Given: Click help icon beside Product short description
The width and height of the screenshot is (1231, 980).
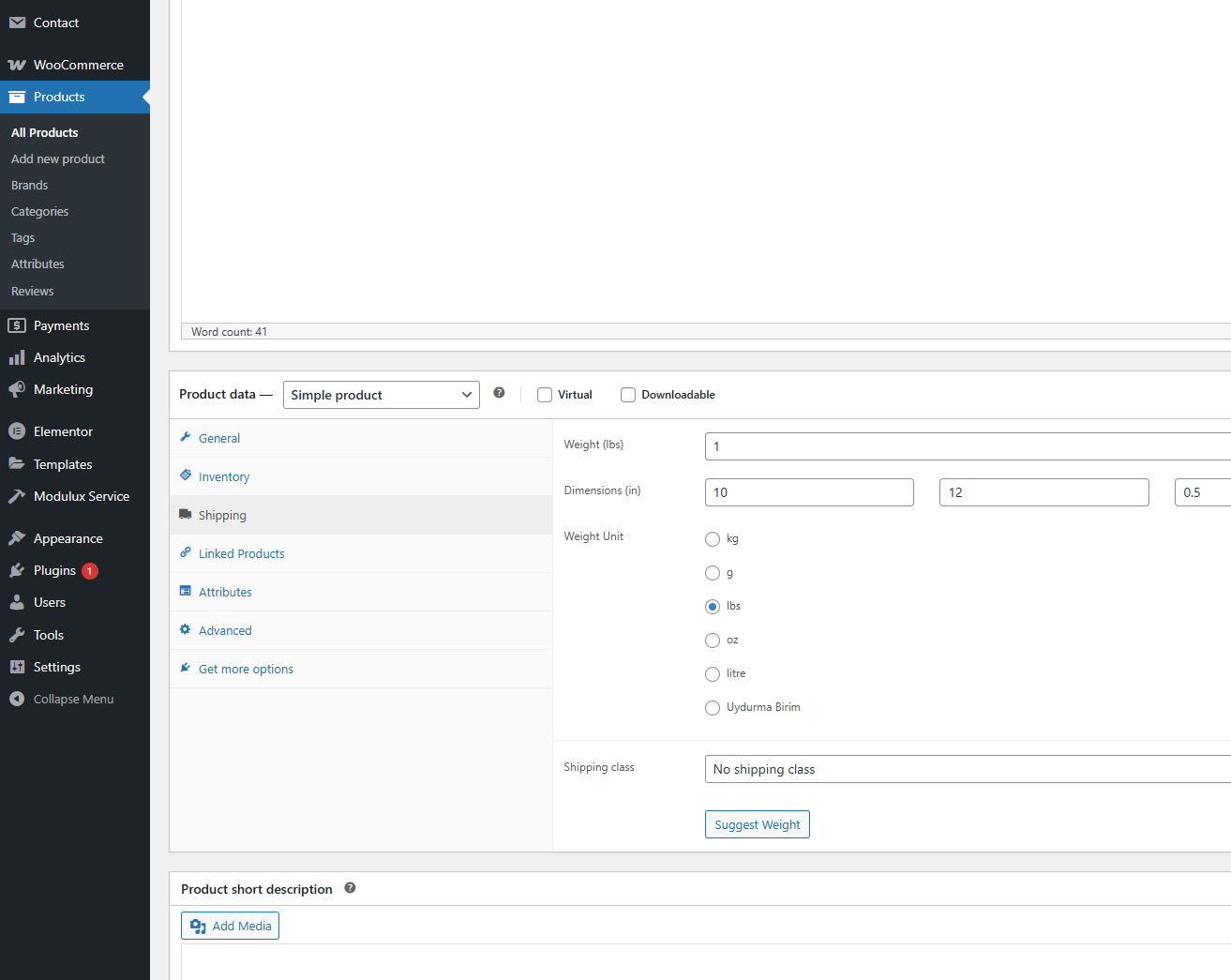Looking at the screenshot, I should 350,888.
